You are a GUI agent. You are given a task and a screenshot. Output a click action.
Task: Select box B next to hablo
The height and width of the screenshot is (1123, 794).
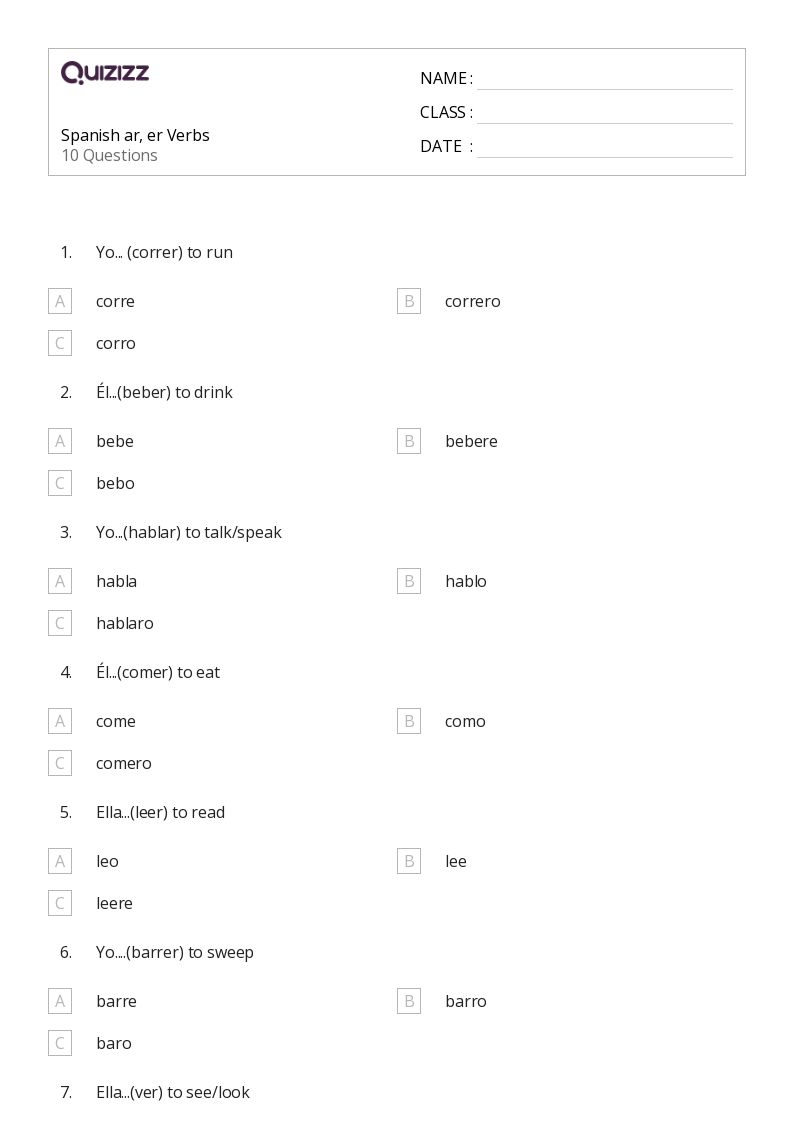point(409,581)
